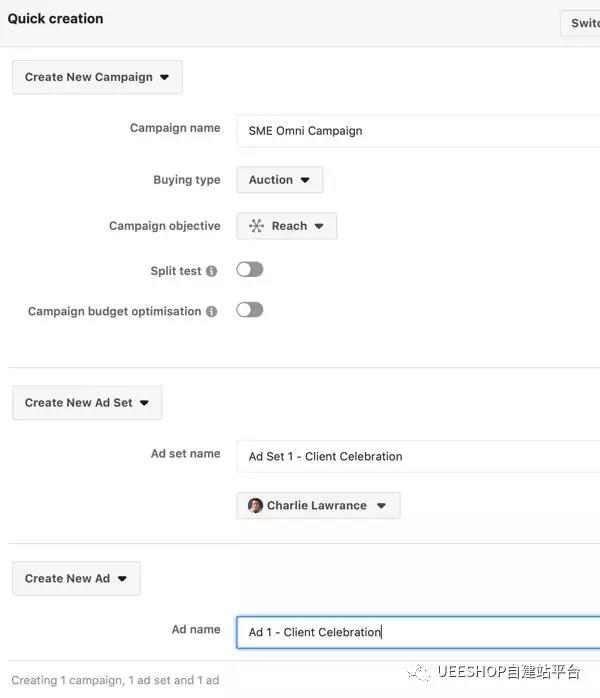This screenshot has height=698, width=600.
Task: Expand the Buying type Auction dropdown
Action: [279, 180]
